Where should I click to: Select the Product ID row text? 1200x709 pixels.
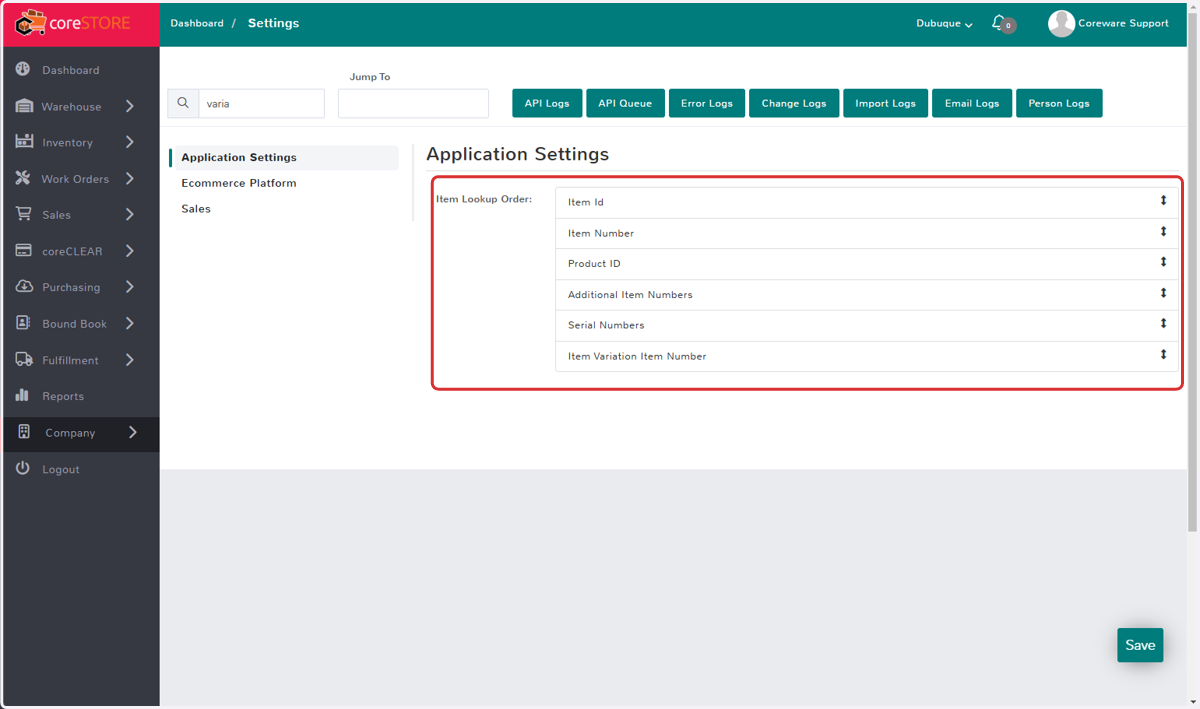(594, 264)
